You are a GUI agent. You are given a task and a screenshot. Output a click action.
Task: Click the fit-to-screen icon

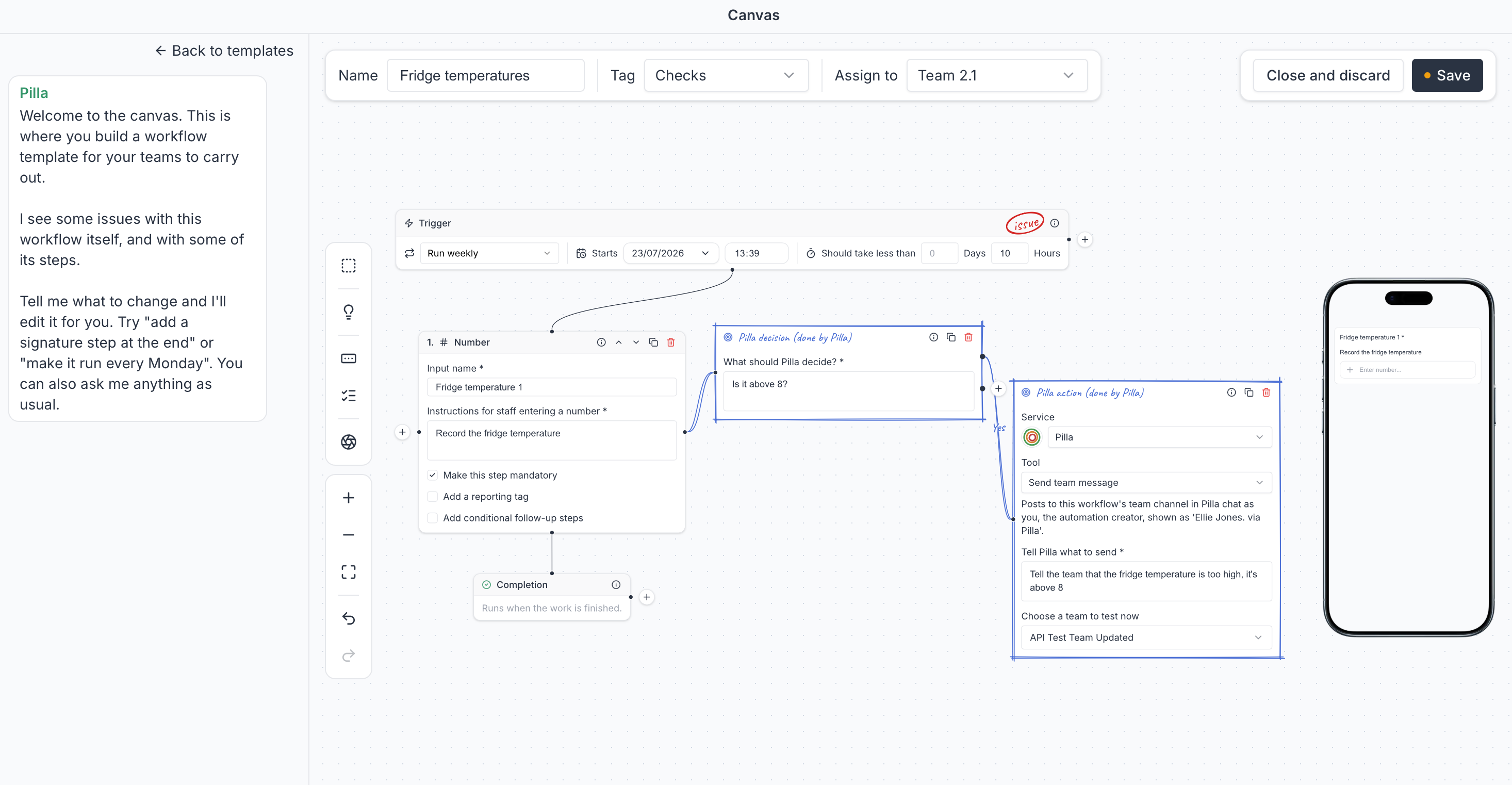(349, 572)
